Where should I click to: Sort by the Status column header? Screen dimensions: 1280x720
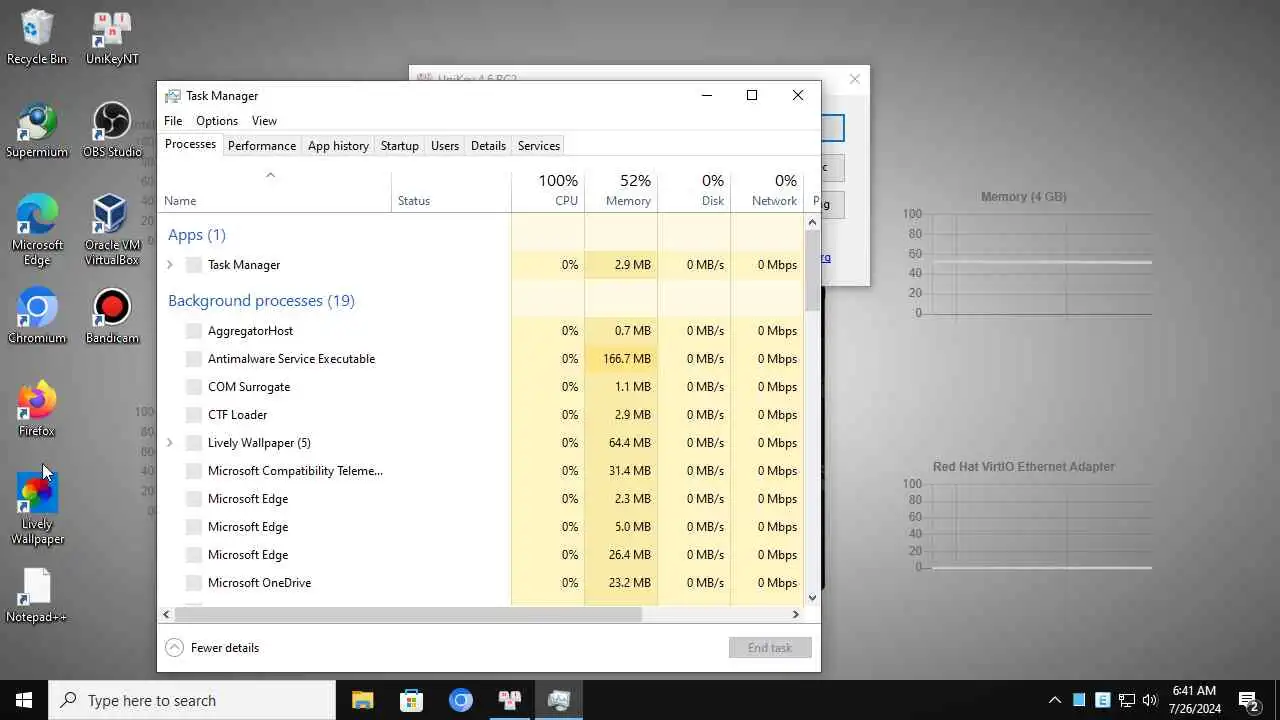(451, 191)
